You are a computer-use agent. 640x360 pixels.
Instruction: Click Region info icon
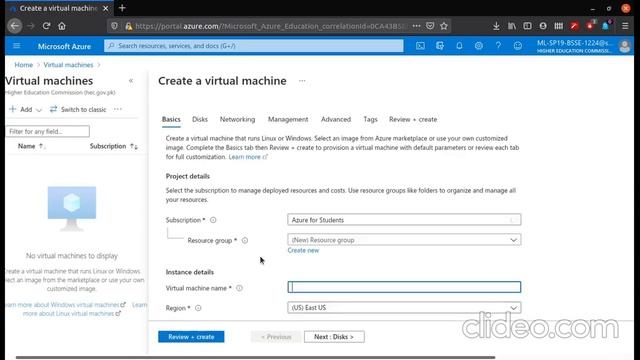198,308
